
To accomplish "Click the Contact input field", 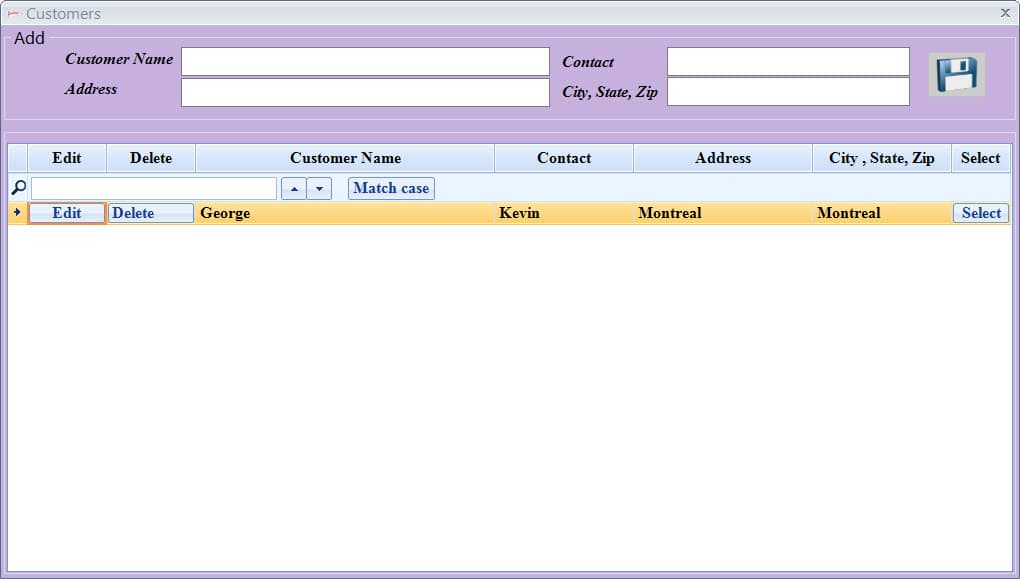I will click(788, 62).
